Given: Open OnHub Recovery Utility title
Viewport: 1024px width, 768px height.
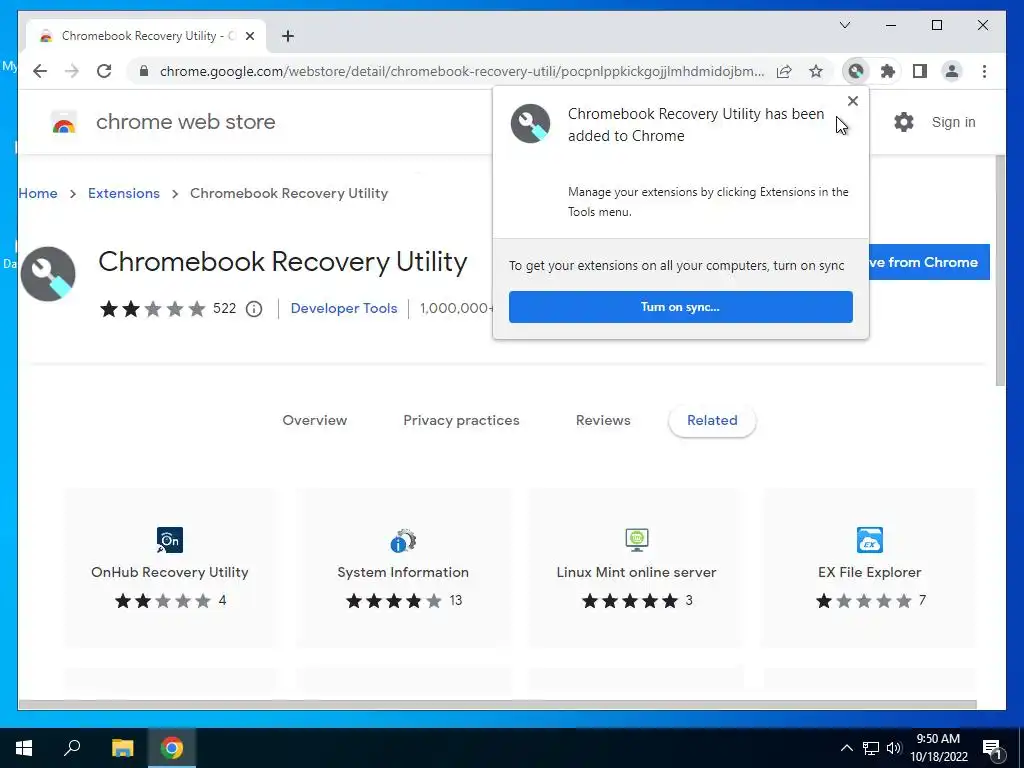Looking at the screenshot, I should [x=170, y=572].
